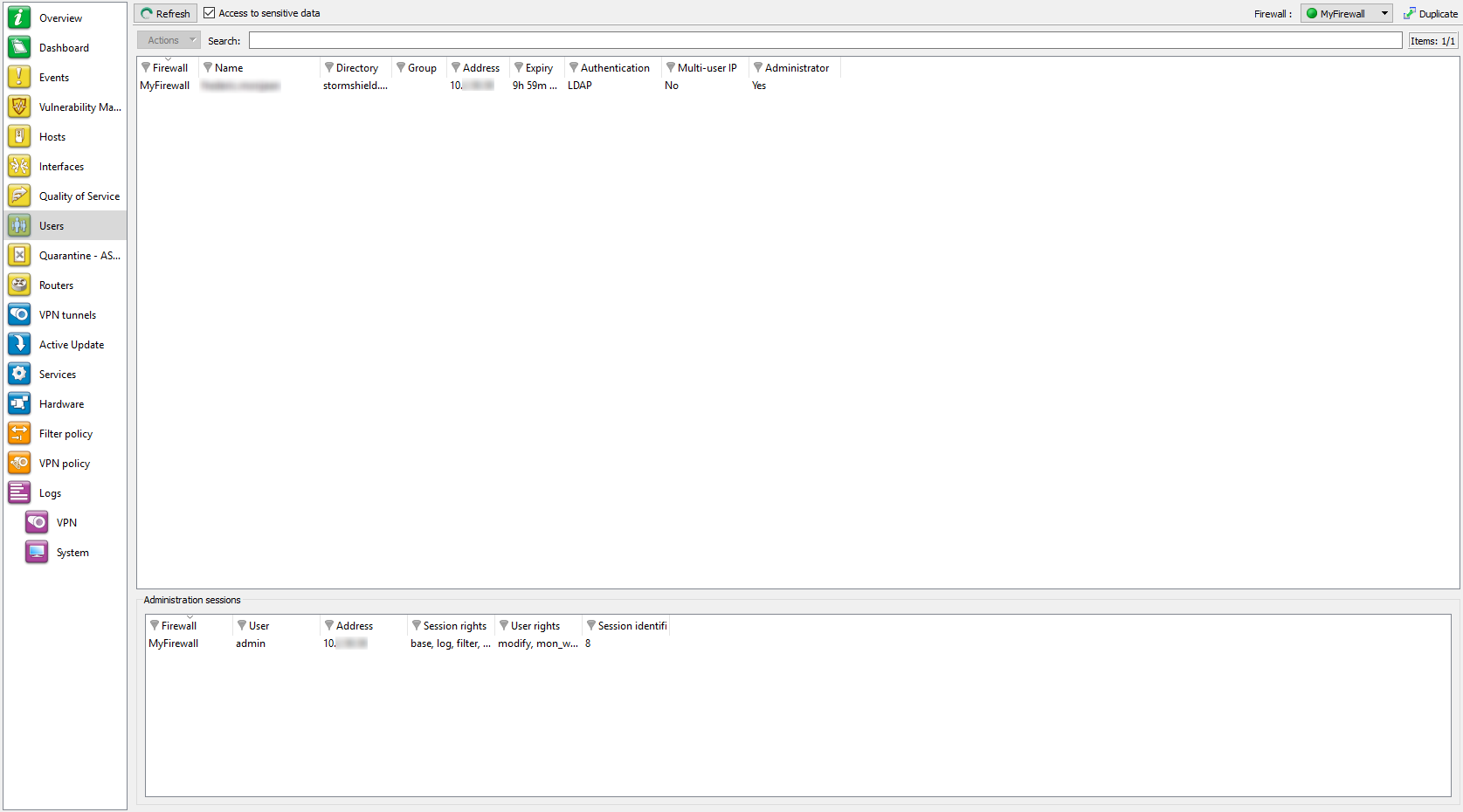Open the Filter policy icon
Screen dimensions: 1463x812
[19, 433]
